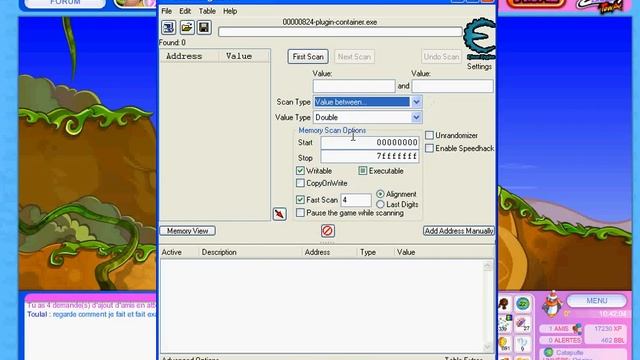Screen dimensions: 640x360
Task: Click the Active column header in address table
Action: (171, 252)
